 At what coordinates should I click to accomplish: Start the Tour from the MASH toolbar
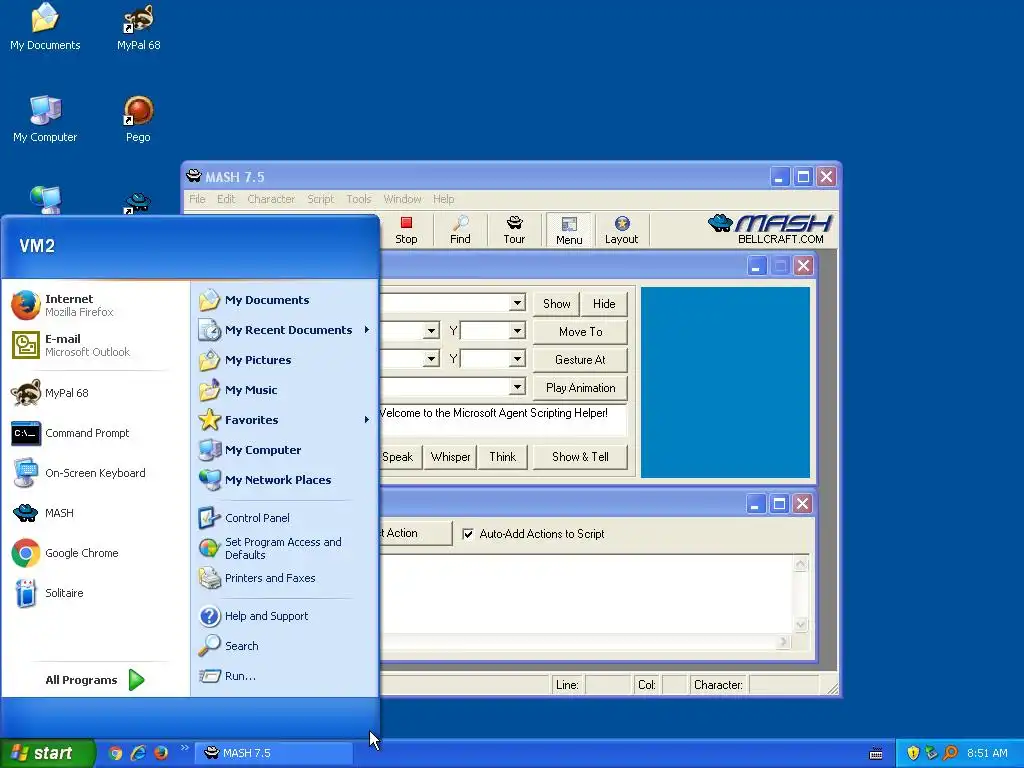coord(514,229)
